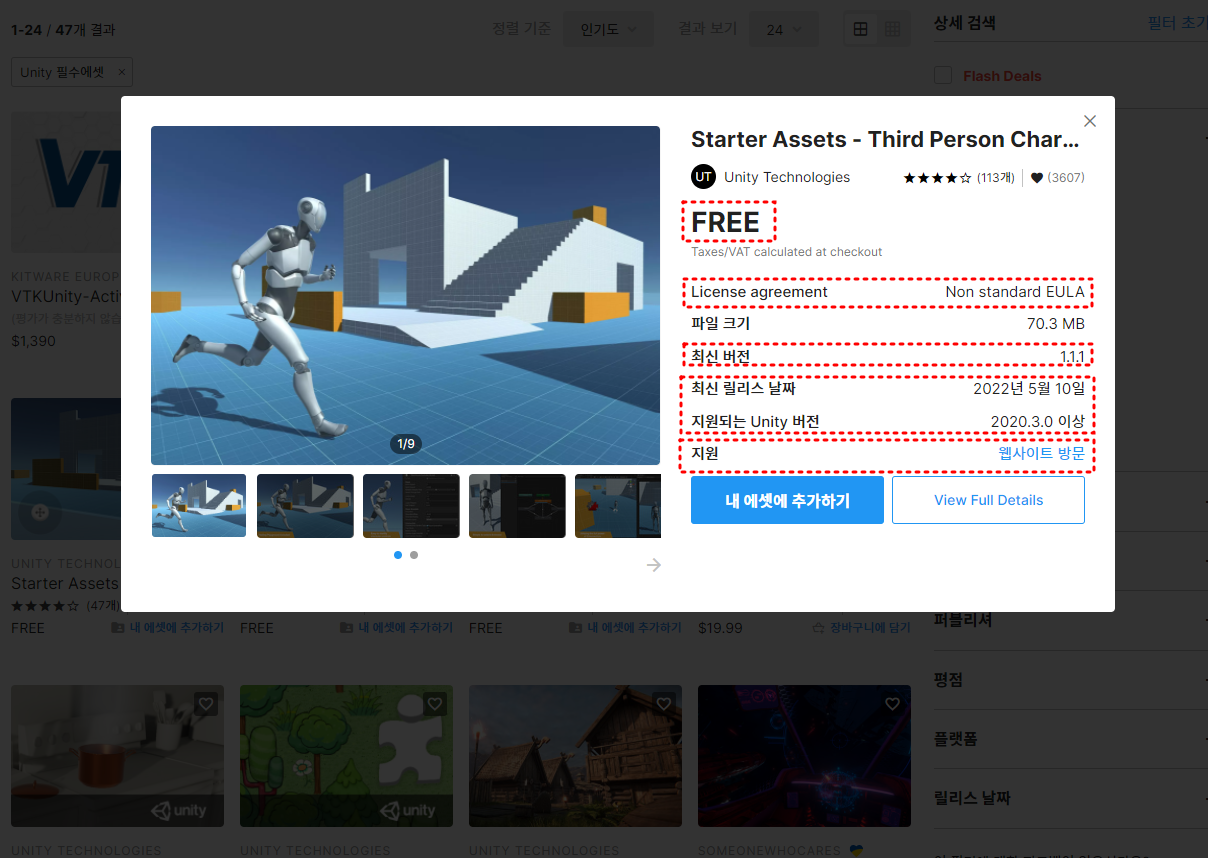Open the neon scene asset thumbnail
The width and height of the screenshot is (1208, 858).
(x=804, y=756)
